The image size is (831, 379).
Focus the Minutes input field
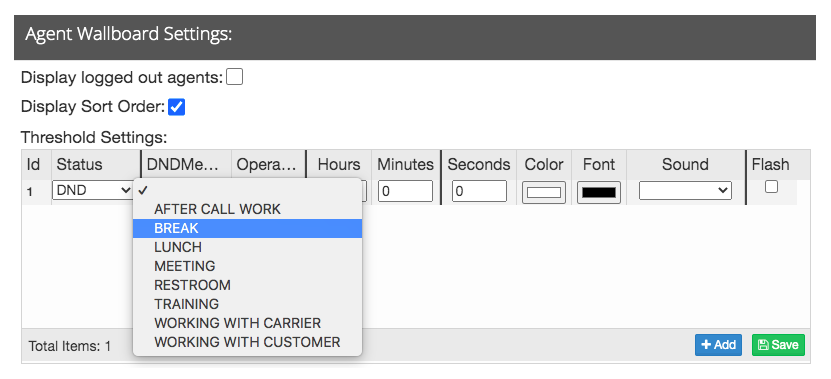[x=405, y=191]
